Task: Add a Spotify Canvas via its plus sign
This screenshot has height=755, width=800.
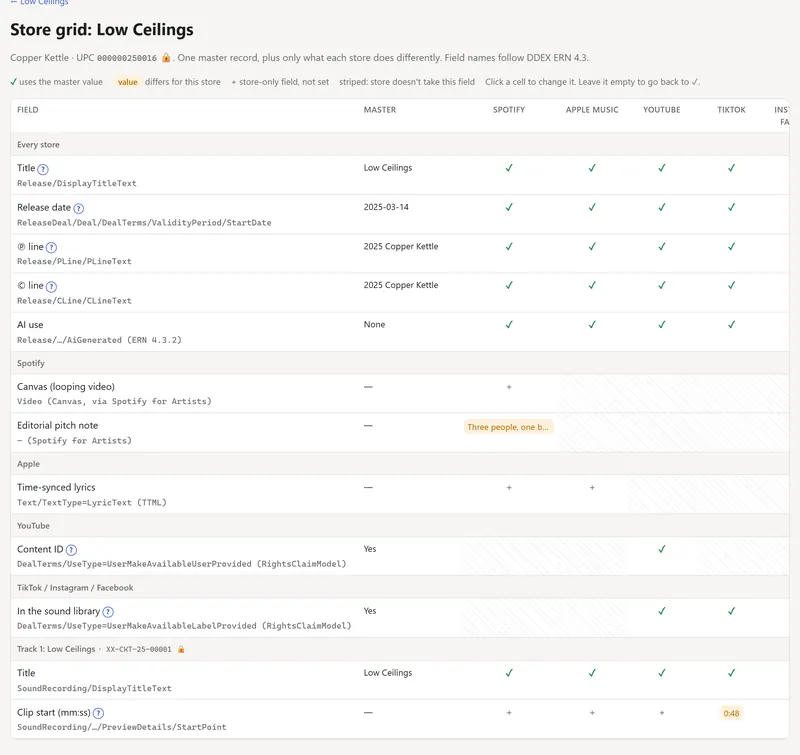Action: 509,387
